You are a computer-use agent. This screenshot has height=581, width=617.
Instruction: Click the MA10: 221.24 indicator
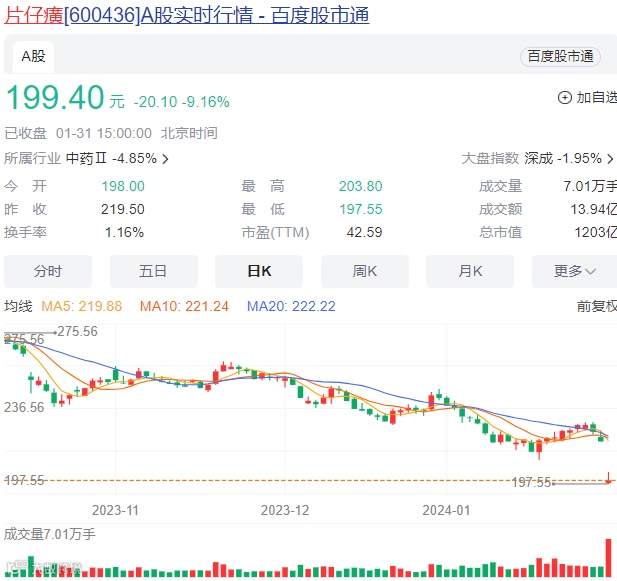[184, 306]
